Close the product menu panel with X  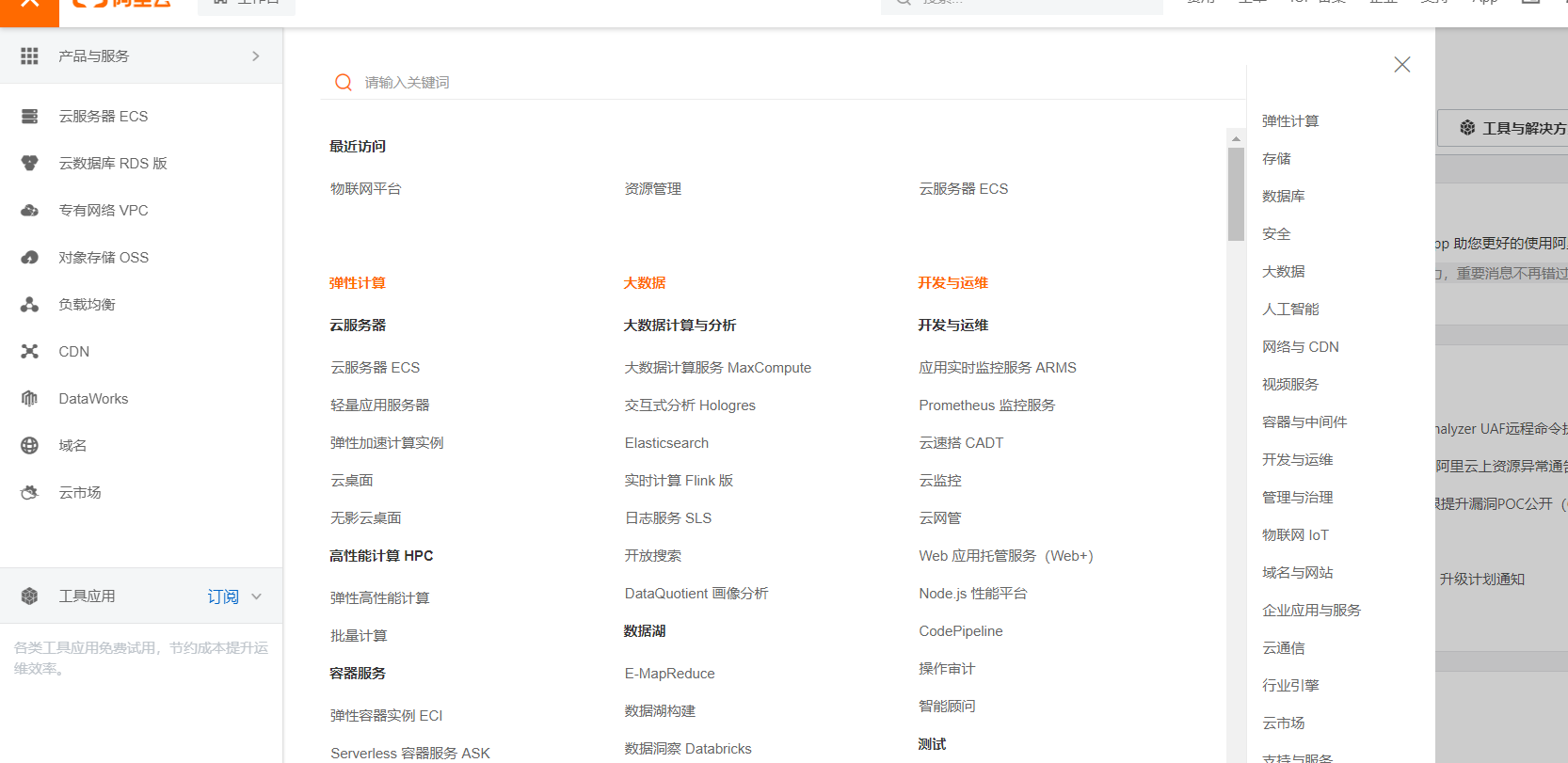click(x=1402, y=64)
